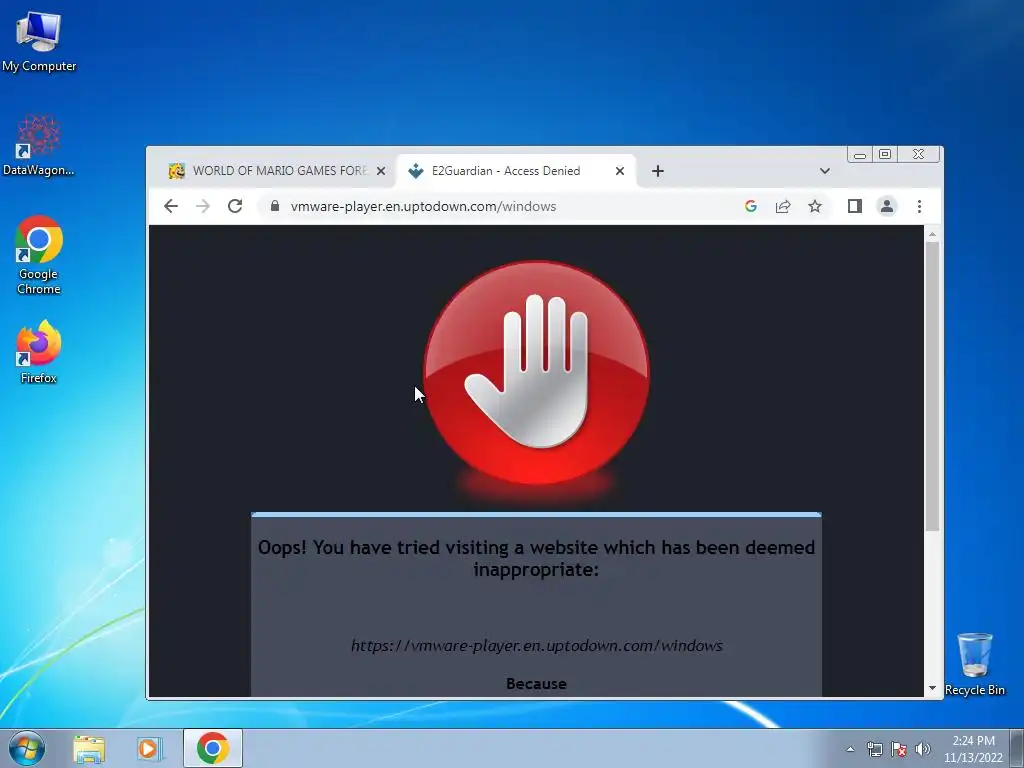Select the Google Chrome desktop shortcut
The height and width of the screenshot is (768, 1024).
[39, 256]
